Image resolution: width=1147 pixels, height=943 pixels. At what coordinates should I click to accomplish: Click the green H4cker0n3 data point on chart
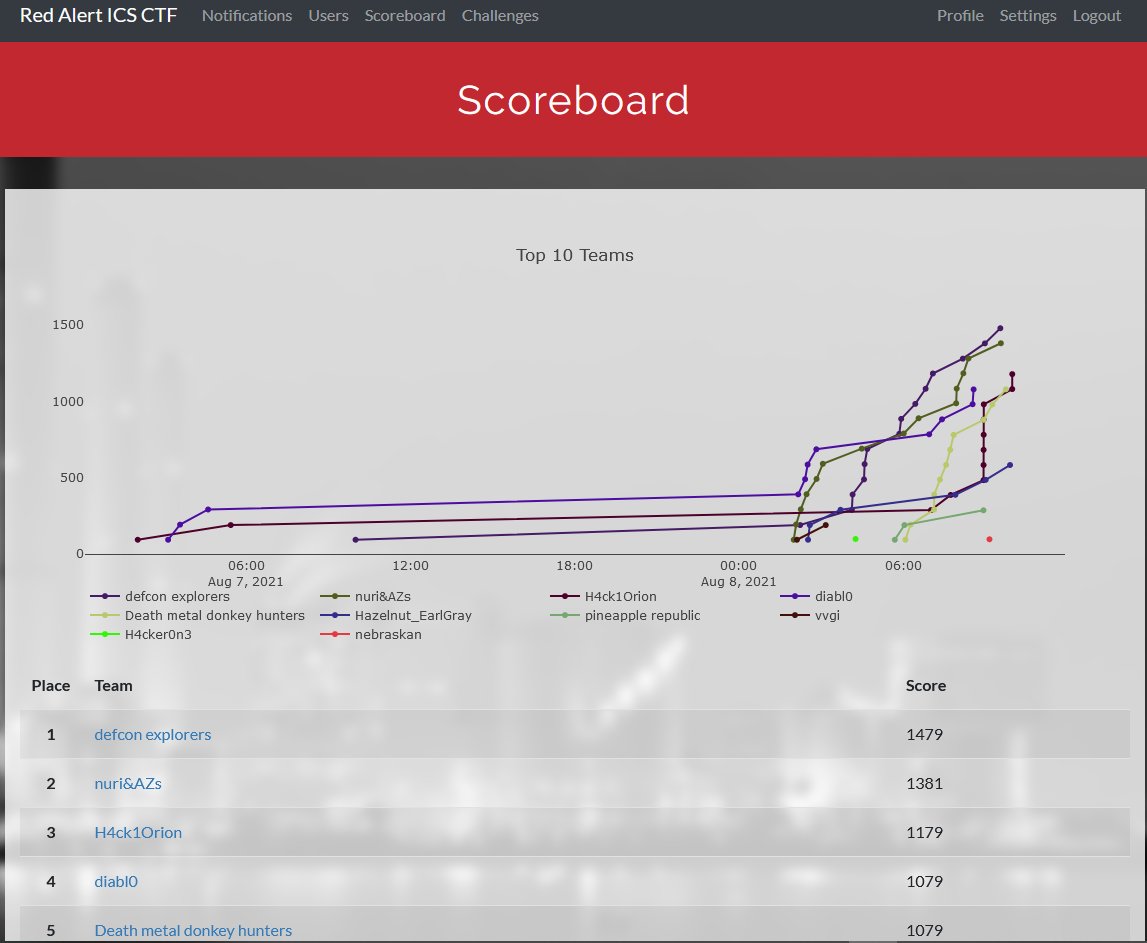(x=855, y=539)
